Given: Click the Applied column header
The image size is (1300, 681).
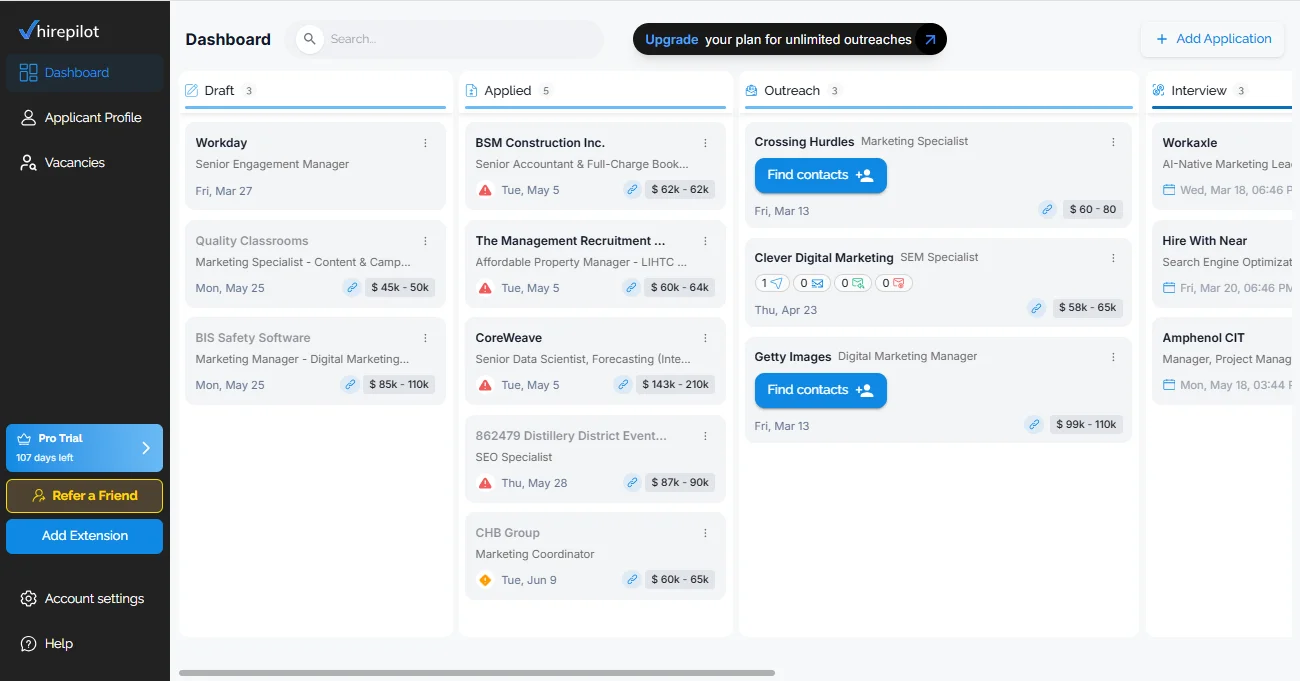Looking at the screenshot, I should click(595, 91).
